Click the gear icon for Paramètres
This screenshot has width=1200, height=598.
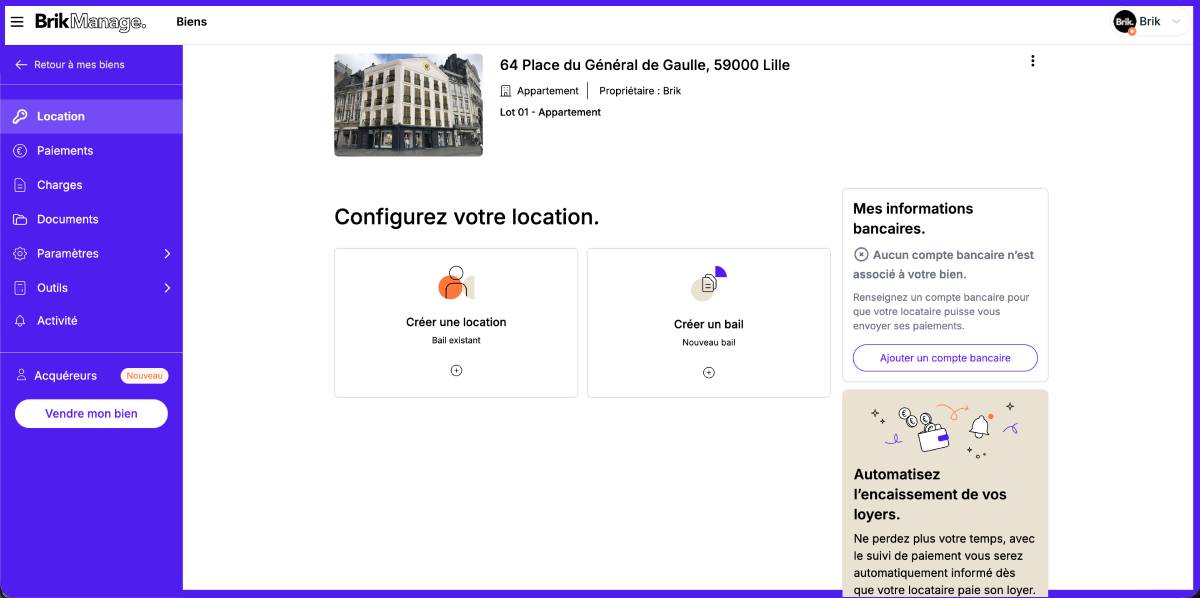click(20, 254)
